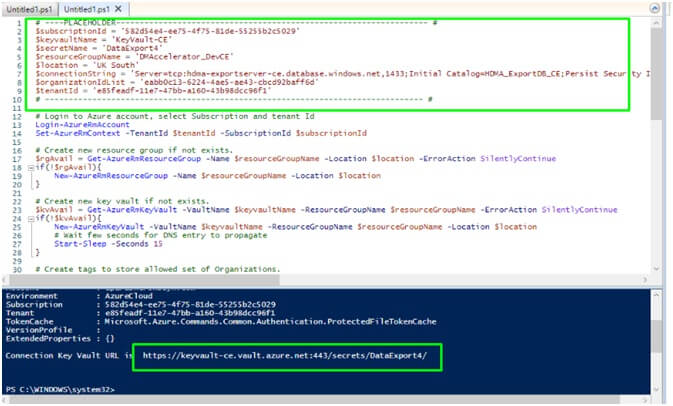Collapse the code block at line 18

(x=31, y=168)
